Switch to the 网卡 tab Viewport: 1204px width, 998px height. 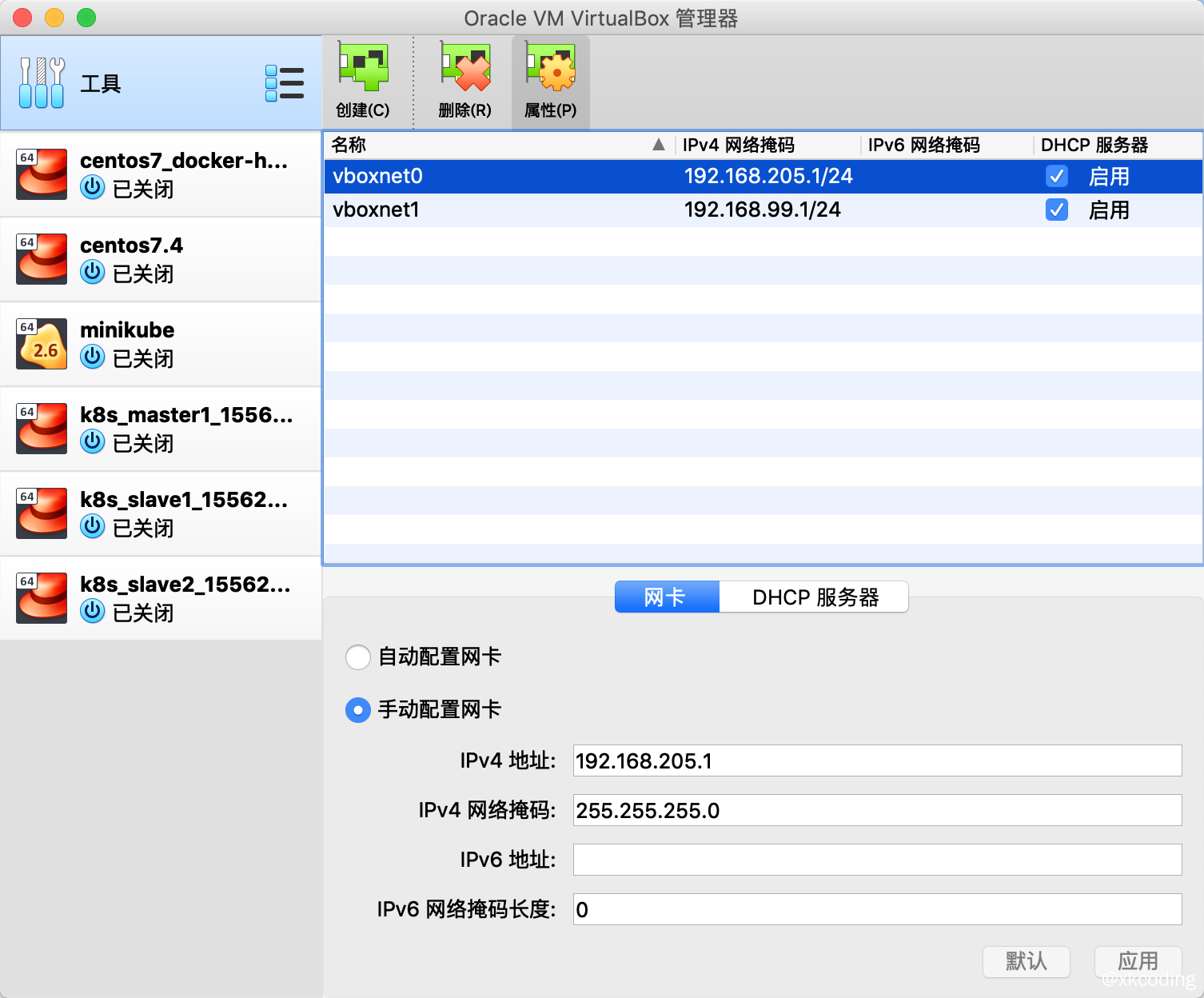pyautogui.click(x=666, y=597)
